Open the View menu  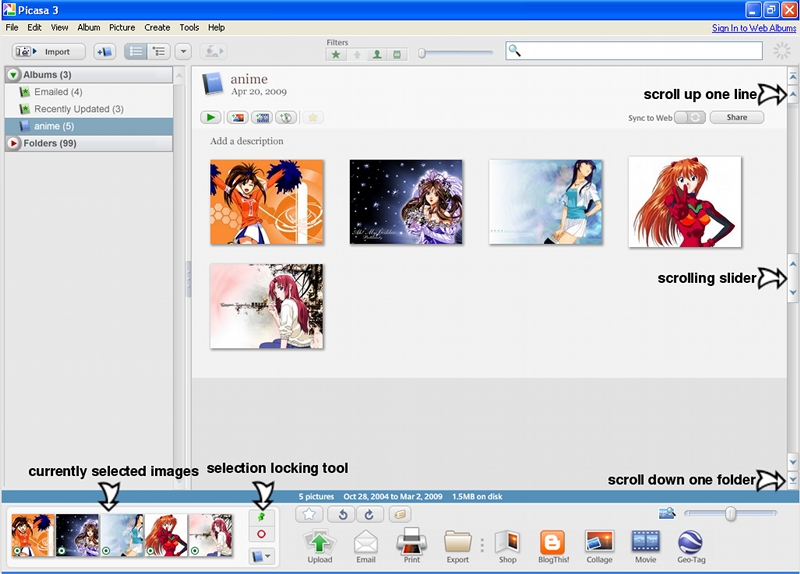[x=59, y=28]
